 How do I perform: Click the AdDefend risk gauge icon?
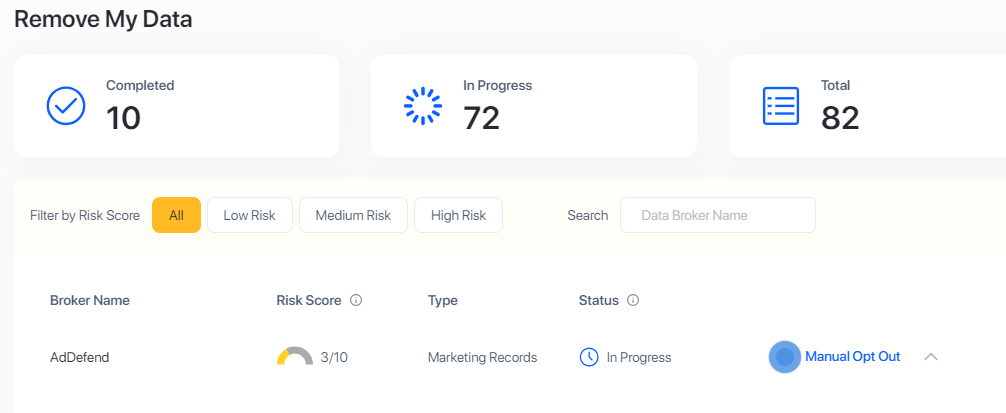295,357
